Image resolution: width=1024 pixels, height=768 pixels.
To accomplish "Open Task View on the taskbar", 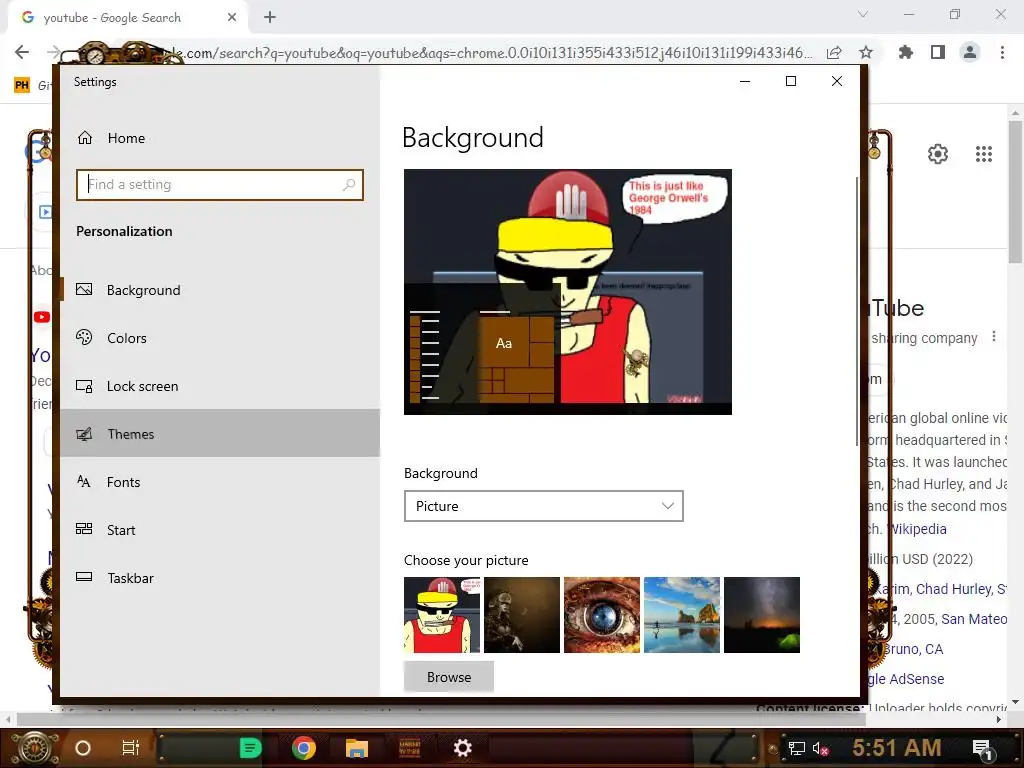I will (x=131, y=748).
